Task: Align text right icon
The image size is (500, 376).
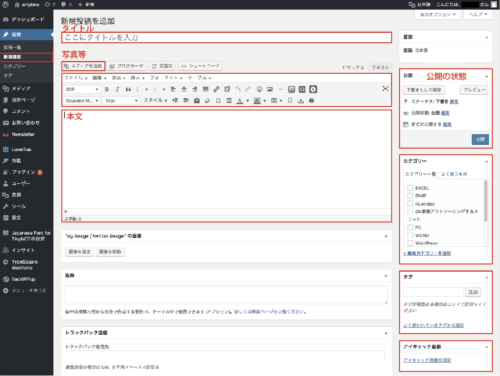Action: click(195, 89)
